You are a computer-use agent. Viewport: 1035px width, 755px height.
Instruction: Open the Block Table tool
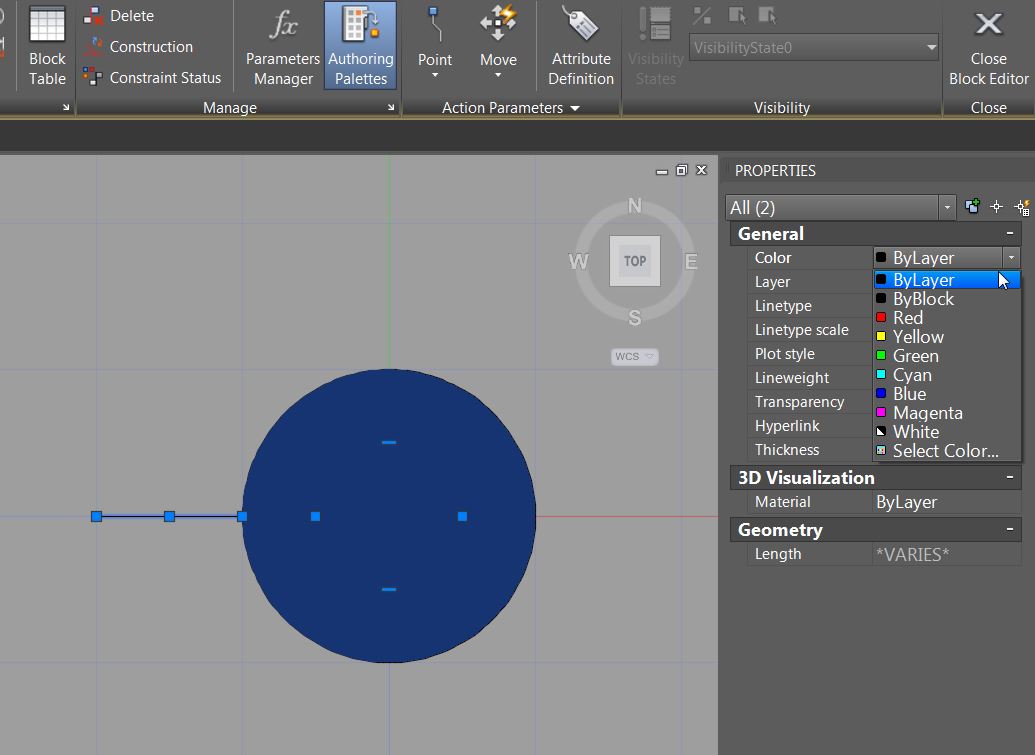tap(47, 46)
